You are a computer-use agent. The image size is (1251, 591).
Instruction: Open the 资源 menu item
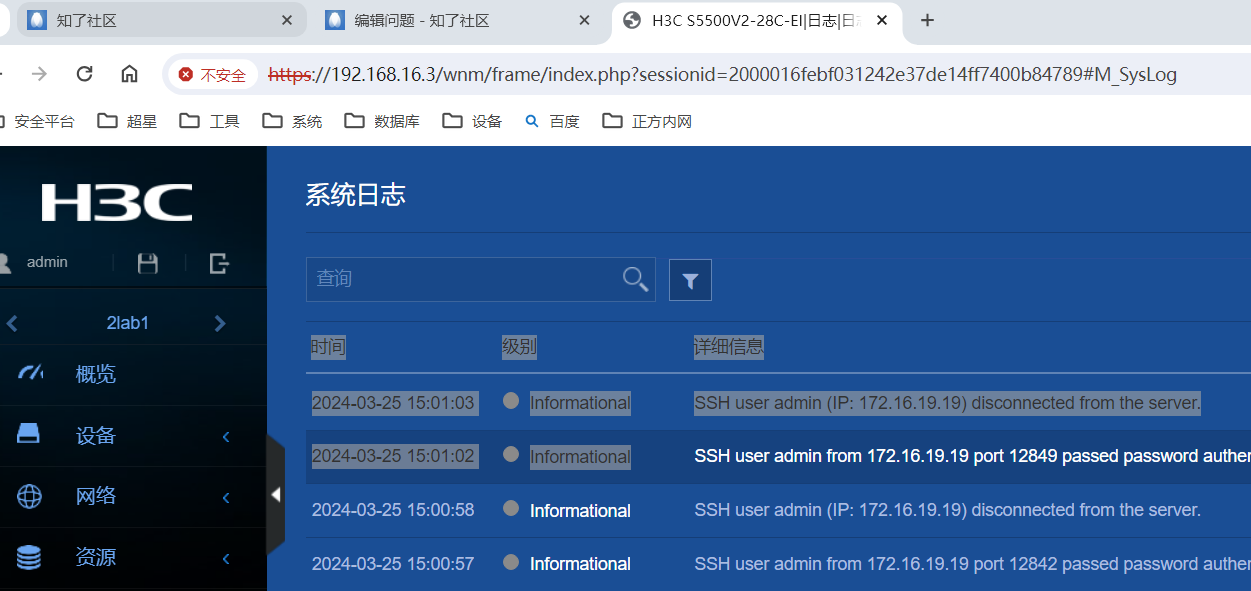[x=96, y=557]
